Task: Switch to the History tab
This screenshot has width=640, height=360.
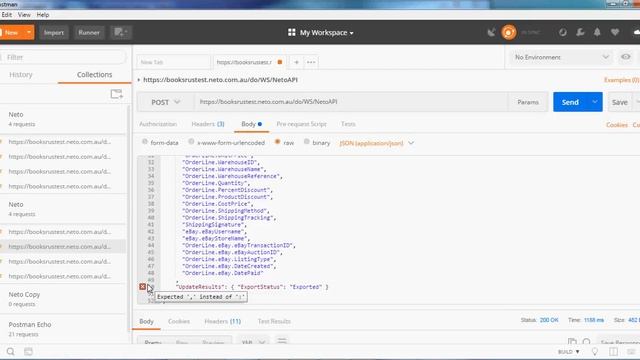Action: [21, 75]
